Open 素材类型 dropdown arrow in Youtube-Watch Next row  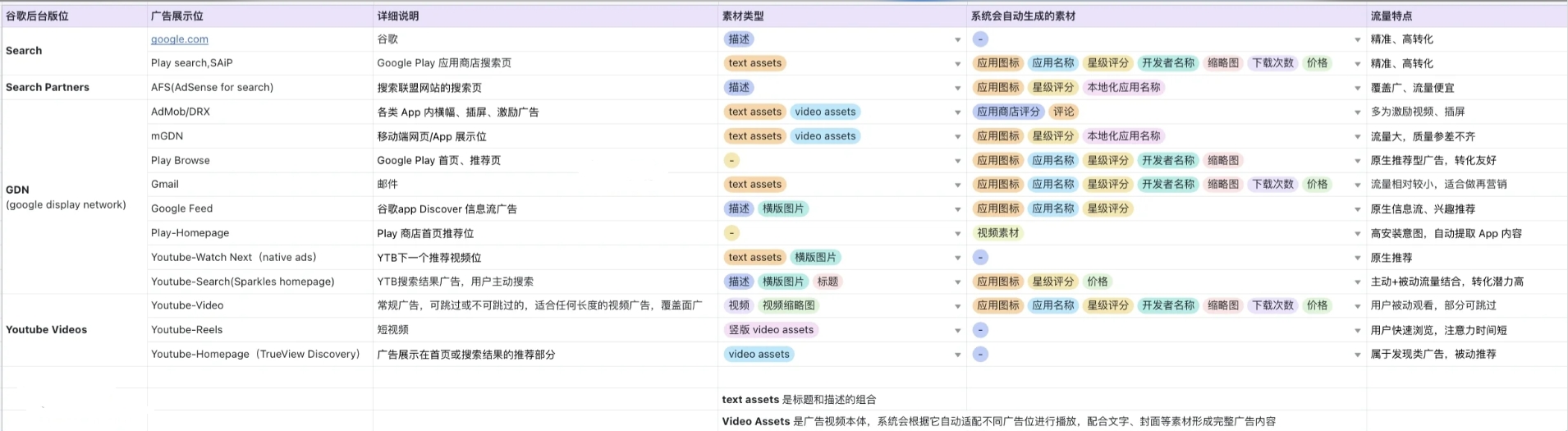point(957,258)
